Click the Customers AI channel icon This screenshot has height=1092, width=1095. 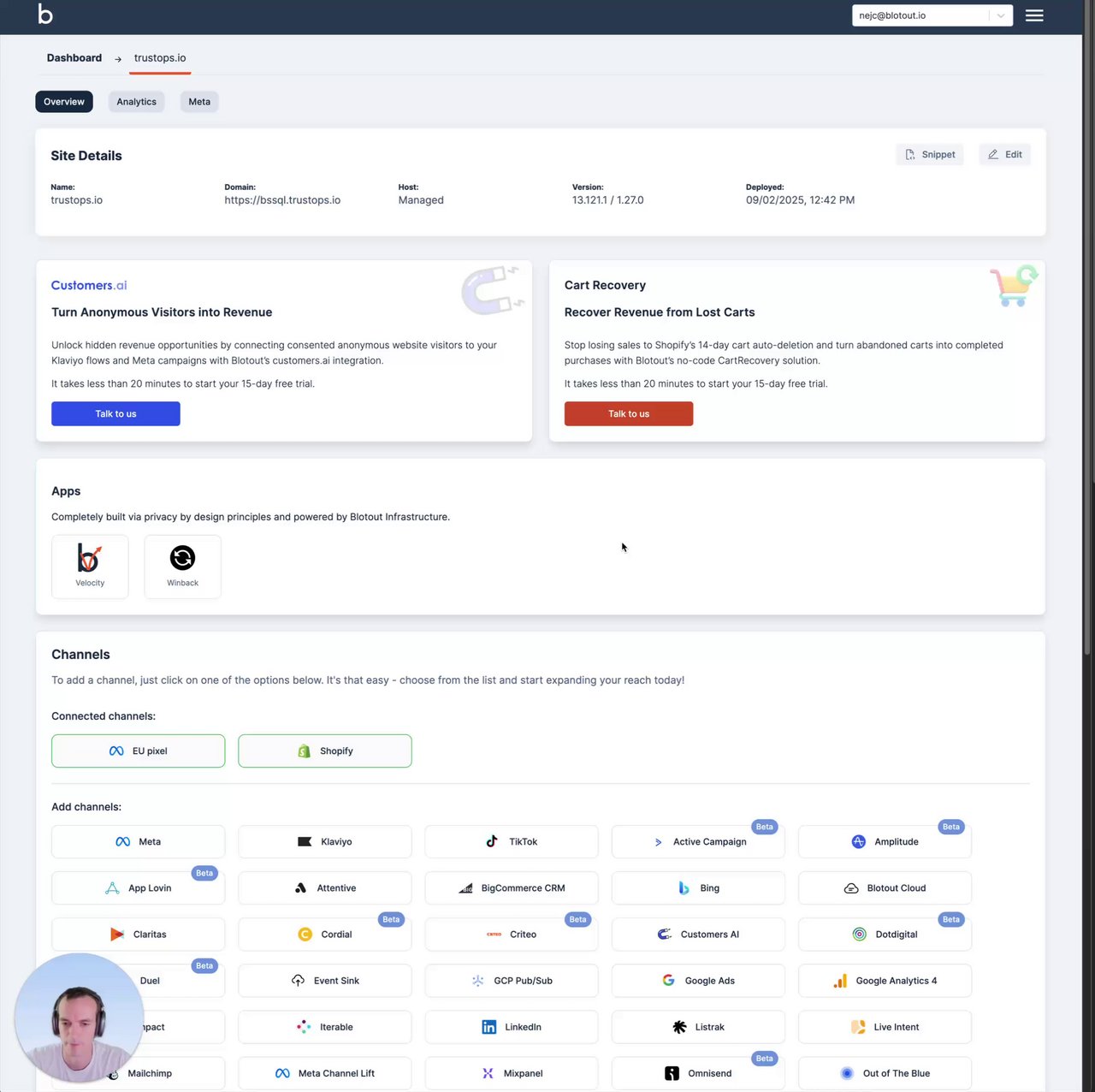pyautogui.click(x=665, y=935)
